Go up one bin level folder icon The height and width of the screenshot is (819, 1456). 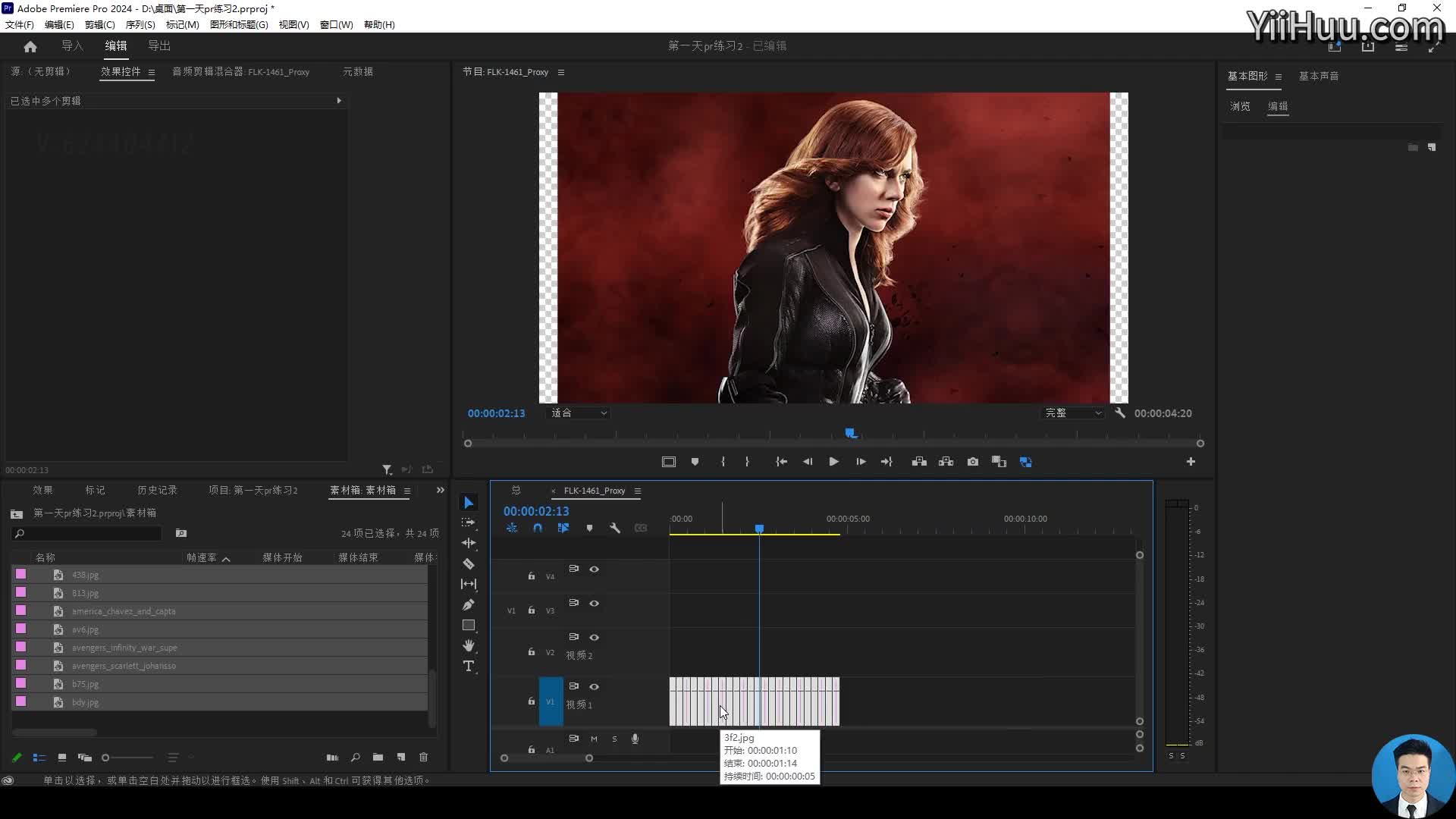click(17, 513)
